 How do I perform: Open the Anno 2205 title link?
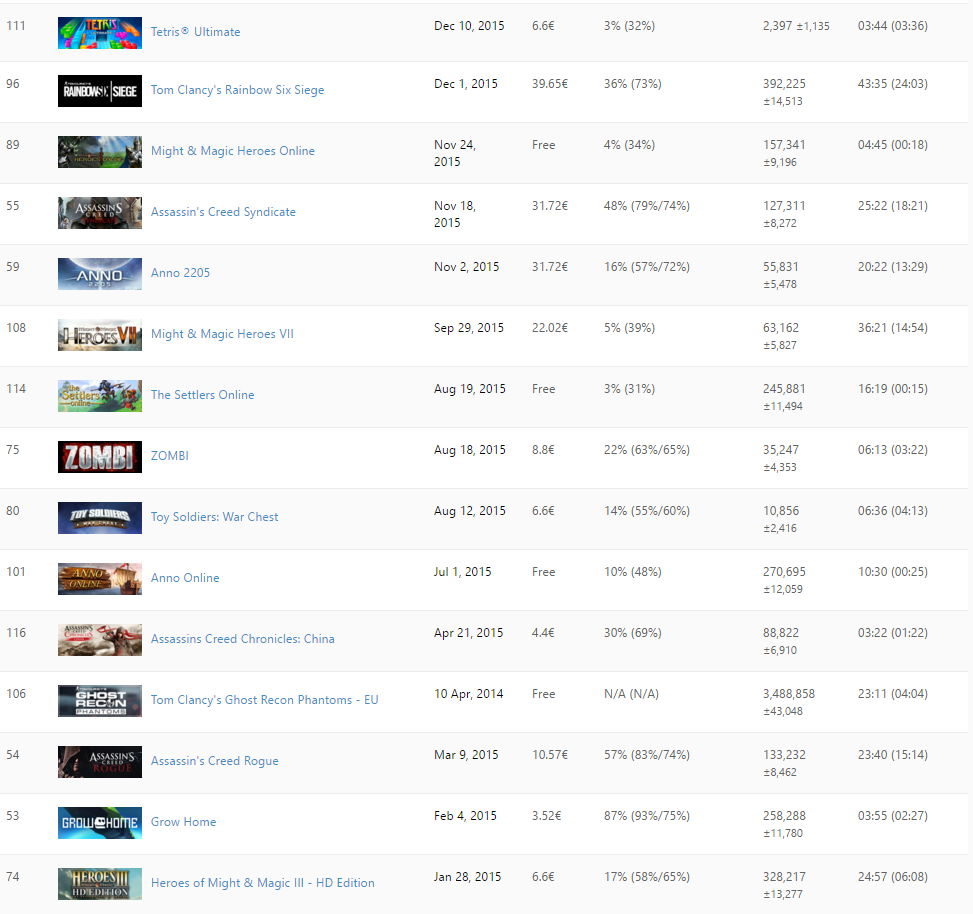pyautogui.click(x=181, y=272)
